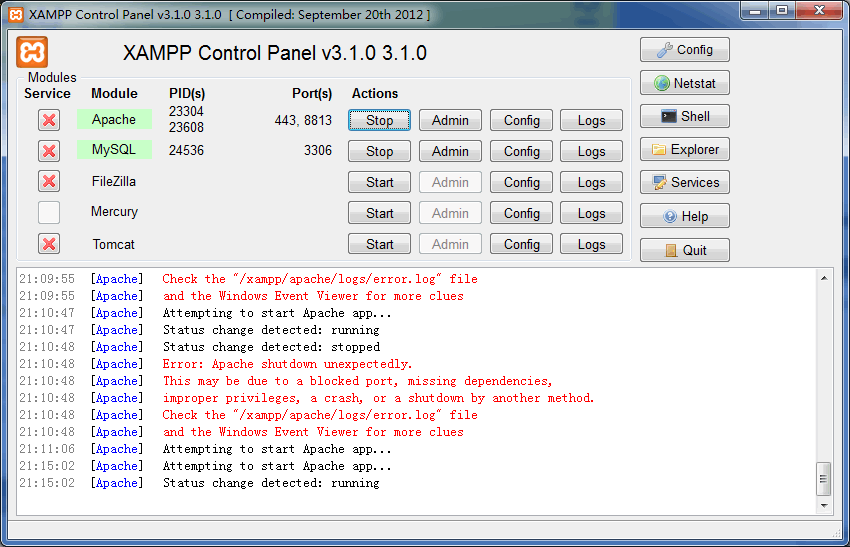
Task: Open Services with the services icon button
Action: click(685, 182)
